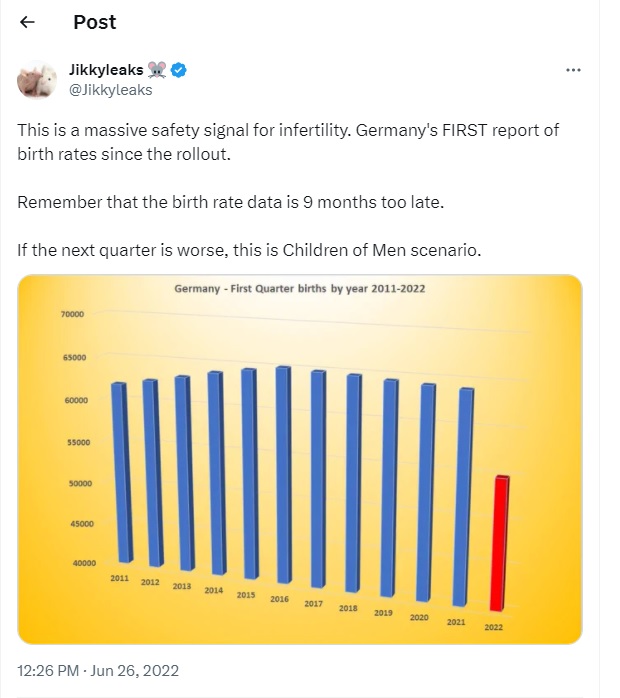This screenshot has width=620, height=698.
Task: Click the Jikkyleaks display name
Action: pos(106,70)
